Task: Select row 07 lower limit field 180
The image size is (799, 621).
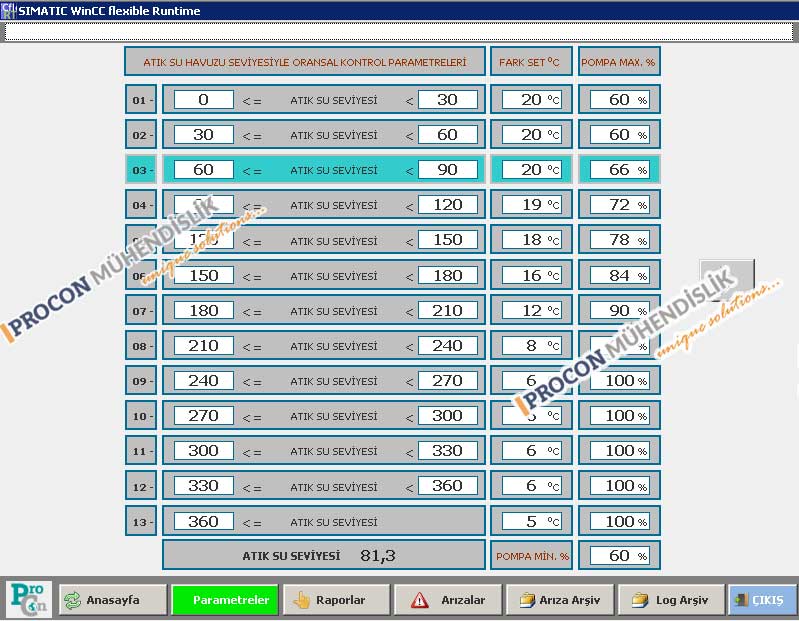Action: (203, 310)
